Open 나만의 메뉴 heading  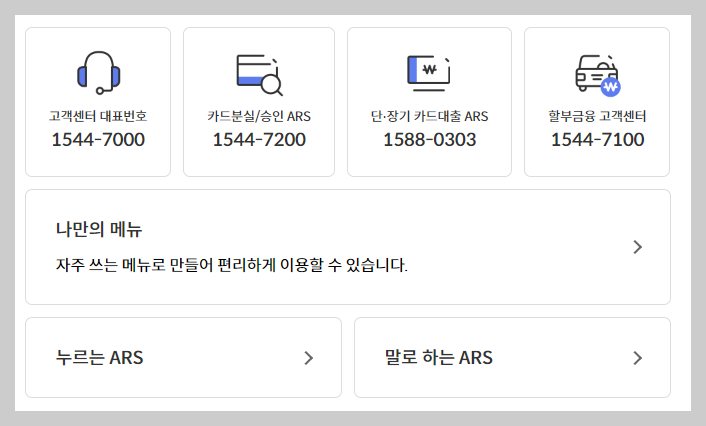pyautogui.click(x=99, y=229)
